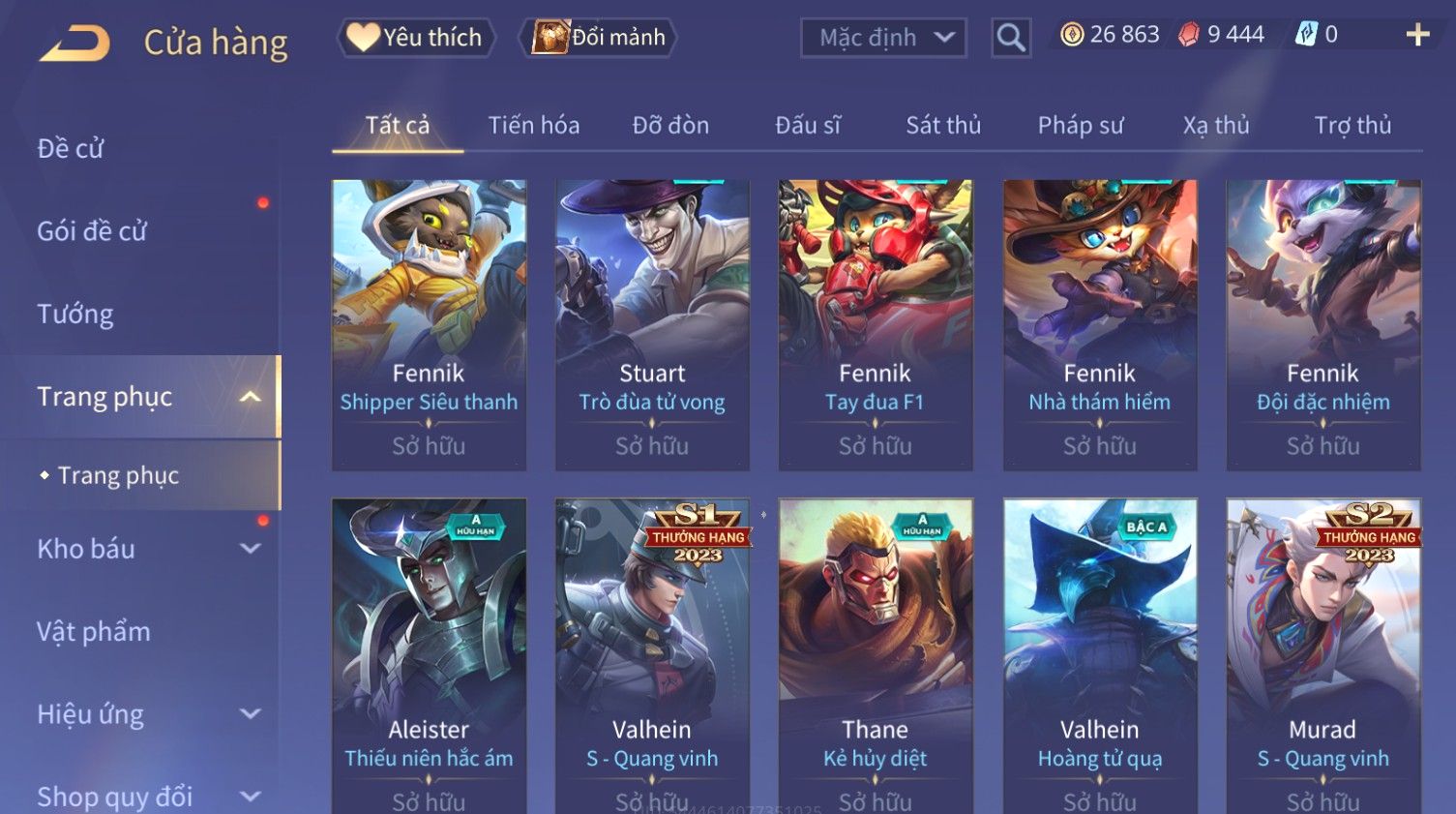
Task: Expand the Shop quy đổi section
Action: point(251,797)
